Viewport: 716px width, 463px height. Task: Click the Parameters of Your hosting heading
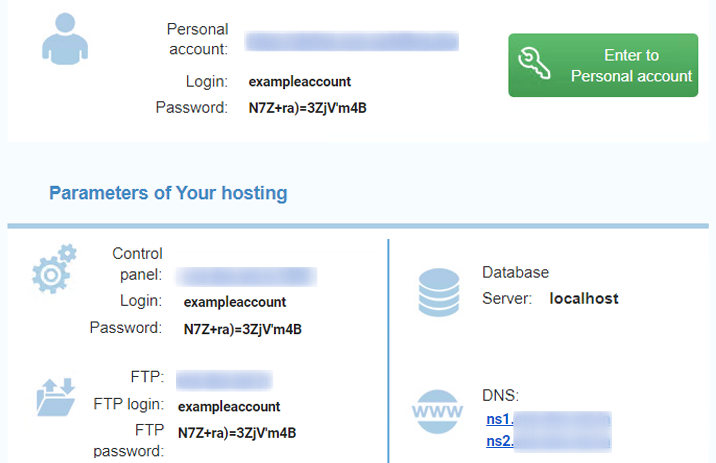[x=168, y=193]
